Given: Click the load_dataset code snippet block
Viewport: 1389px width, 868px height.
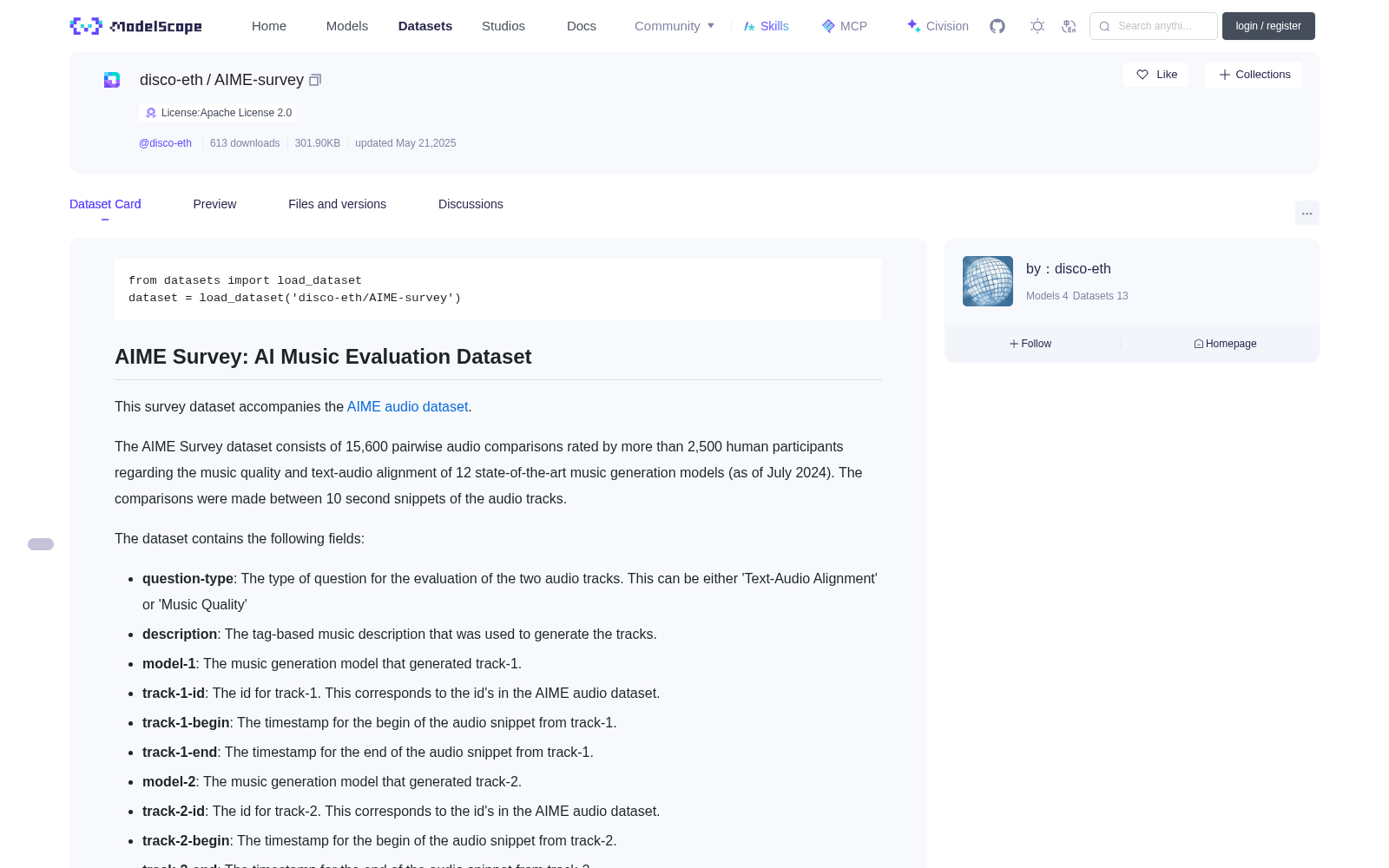Looking at the screenshot, I should [x=498, y=289].
